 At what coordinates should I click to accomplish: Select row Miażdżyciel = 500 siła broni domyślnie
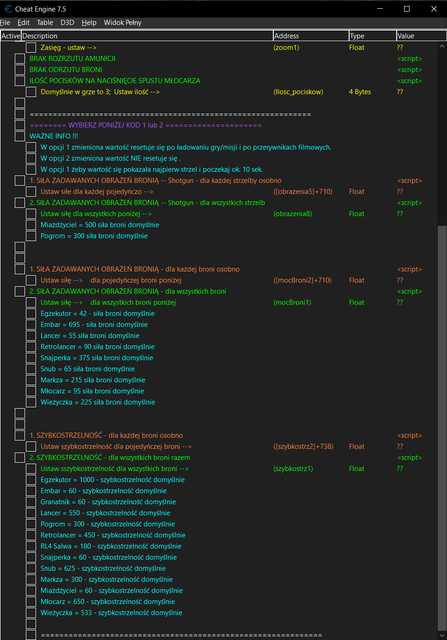tap(100, 225)
